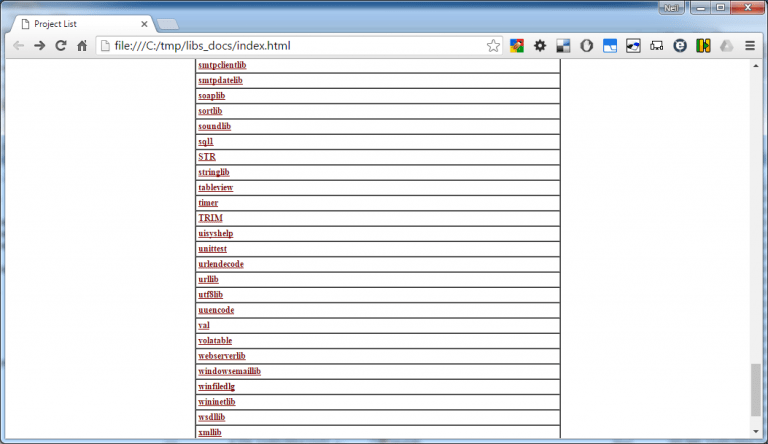This screenshot has height=444, width=768.
Task: Bookmark this page with the star icon
Action: click(x=493, y=46)
